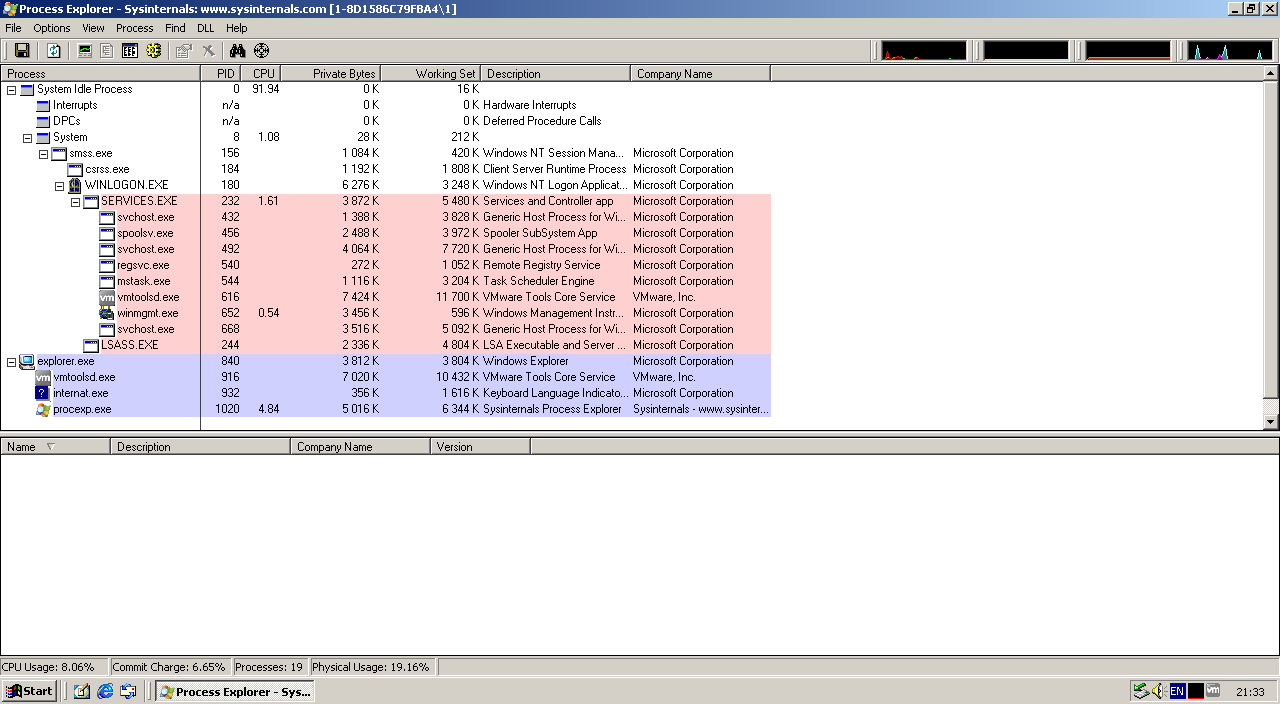Toggle Show Process Tree toolbar icon
This screenshot has width=1280, height=704.
click(107, 50)
